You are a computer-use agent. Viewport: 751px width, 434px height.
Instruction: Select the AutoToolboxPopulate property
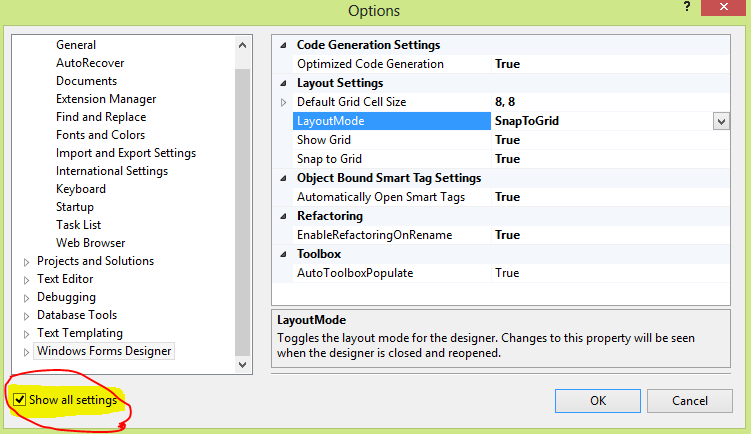tap(355, 273)
